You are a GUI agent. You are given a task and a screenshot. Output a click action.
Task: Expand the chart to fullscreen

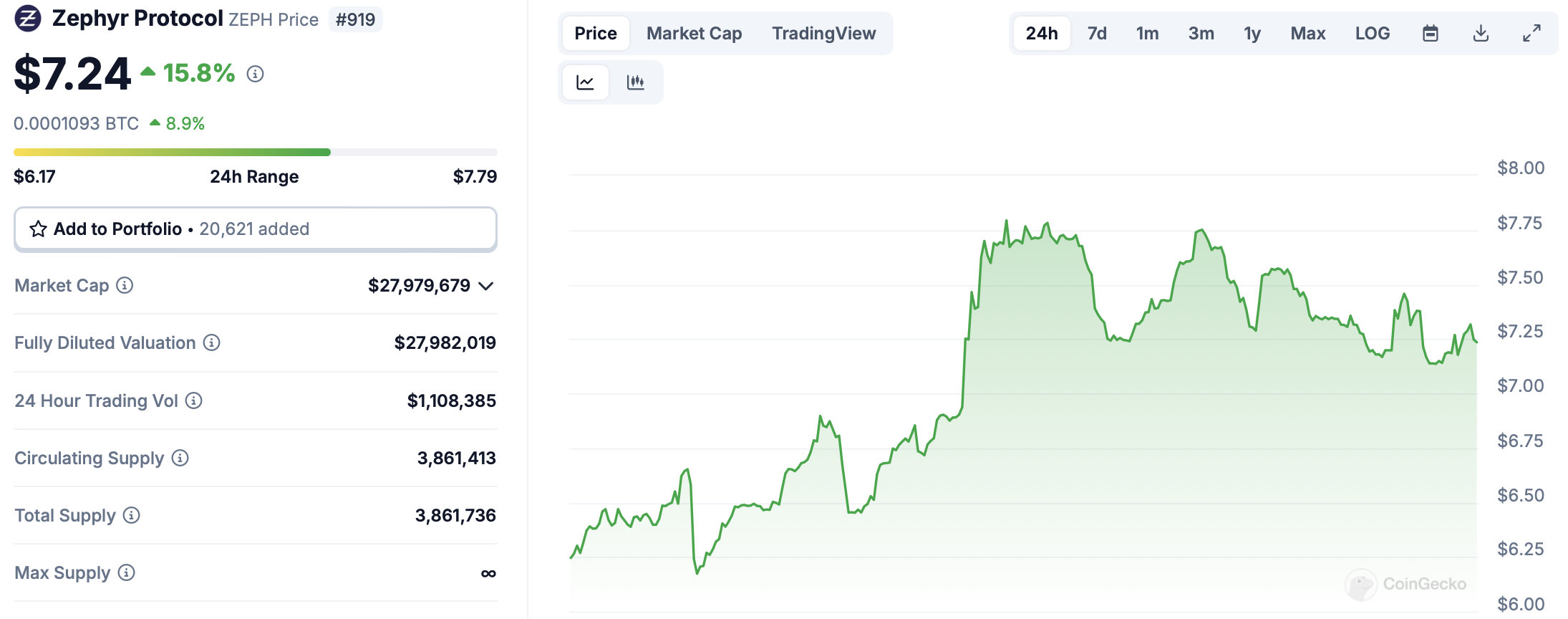coord(1531,34)
